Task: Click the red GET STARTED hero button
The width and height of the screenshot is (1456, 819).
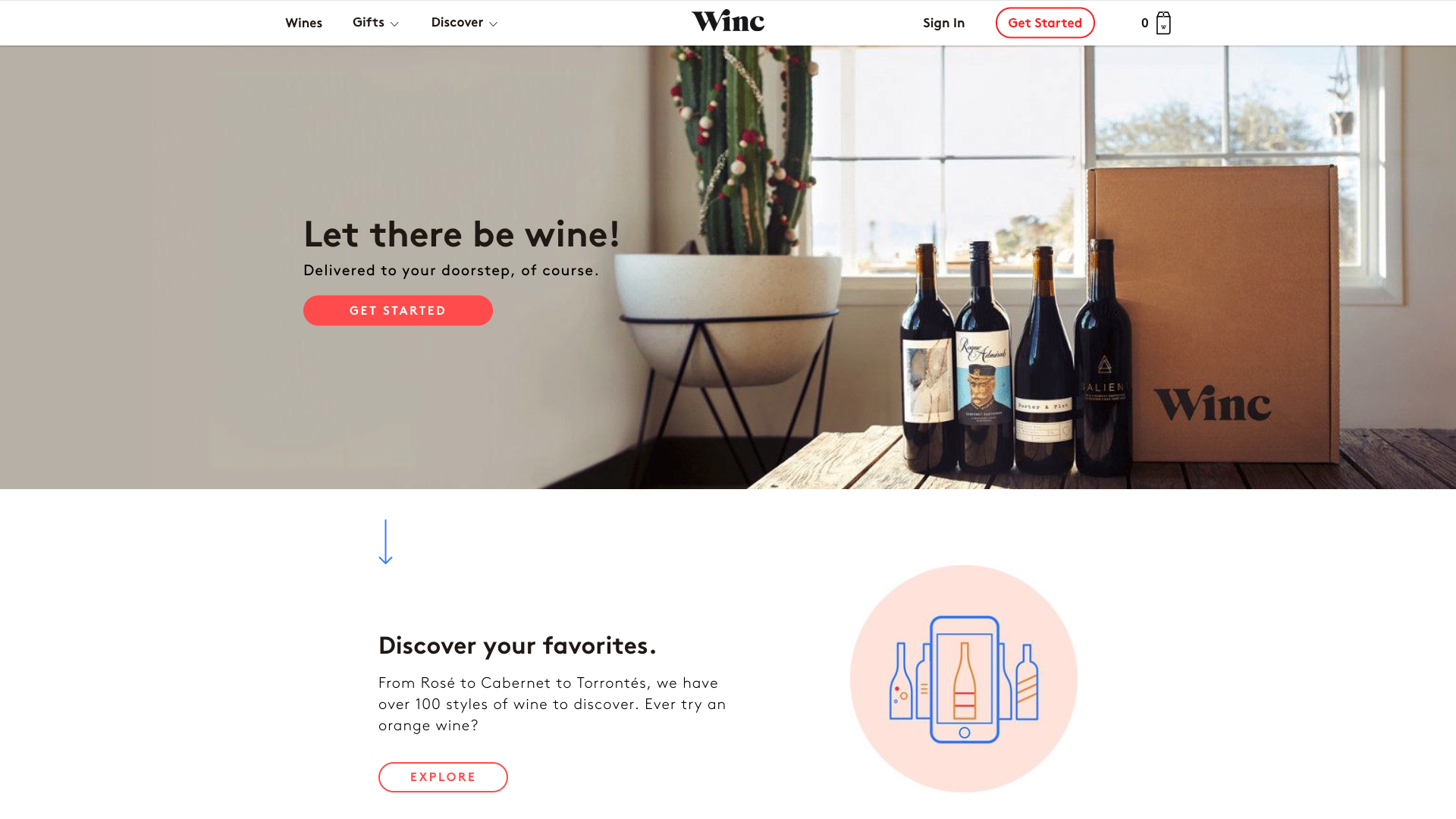Action: click(x=398, y=310)
